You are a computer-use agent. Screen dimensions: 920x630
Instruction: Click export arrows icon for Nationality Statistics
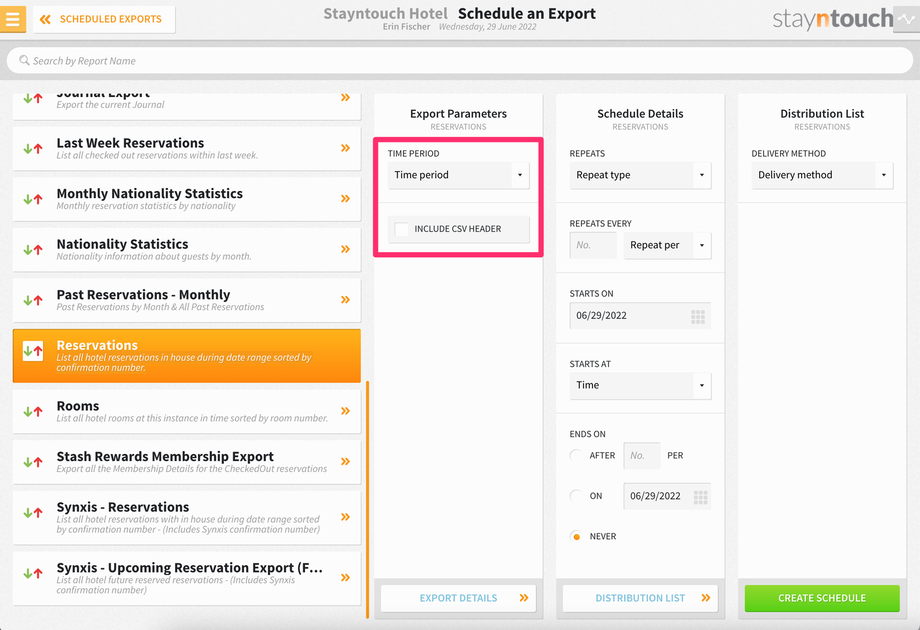33,249
